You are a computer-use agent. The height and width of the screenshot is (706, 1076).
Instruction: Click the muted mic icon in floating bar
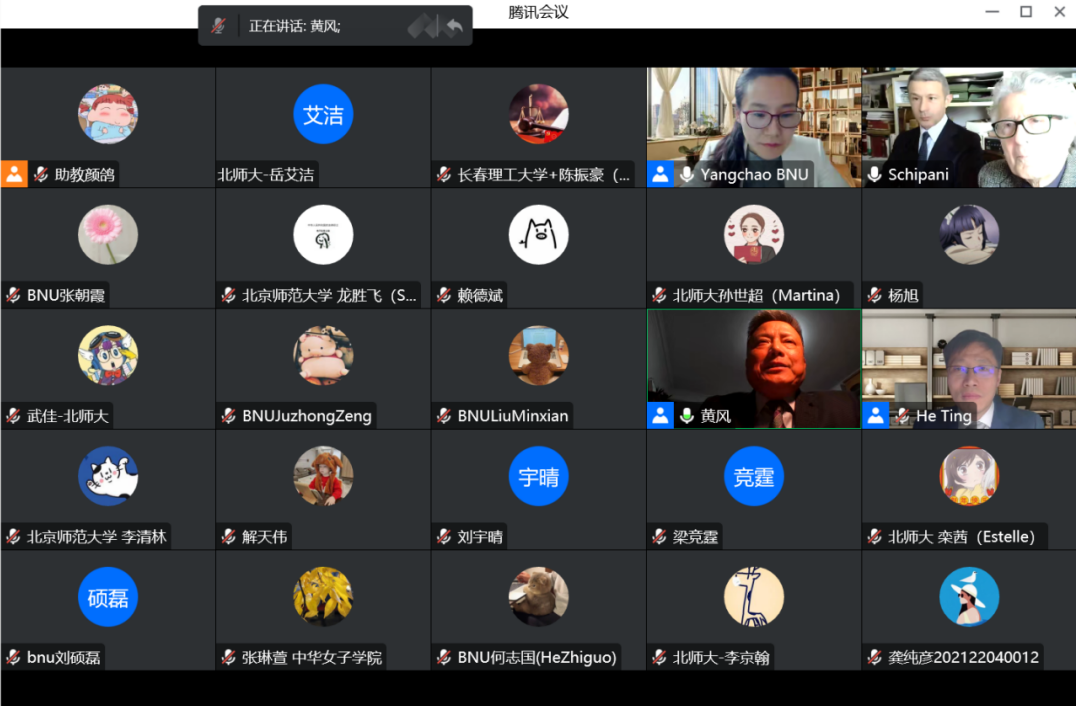click(218, 26)
